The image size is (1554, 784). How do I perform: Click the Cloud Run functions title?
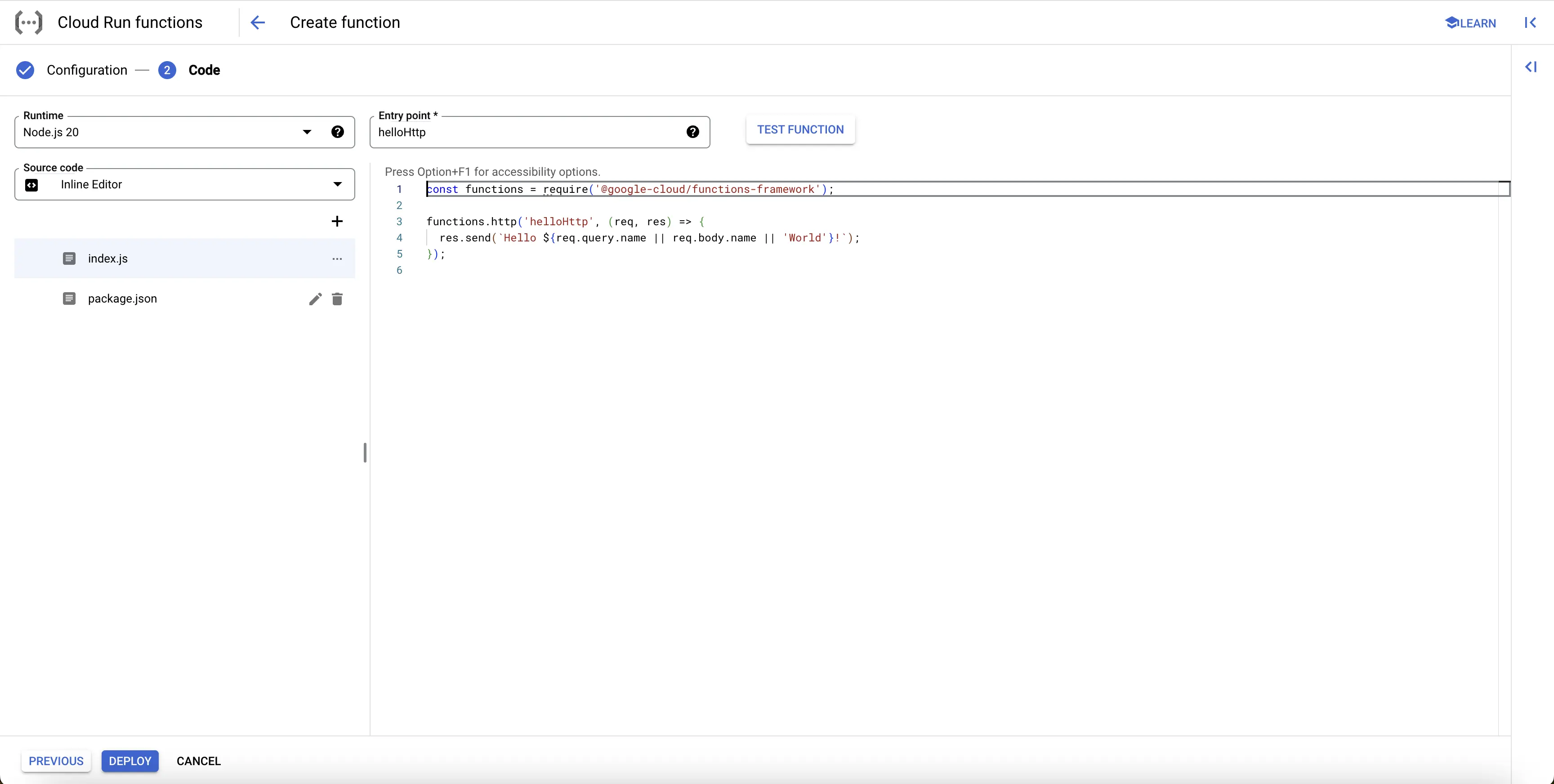point(129,22)
